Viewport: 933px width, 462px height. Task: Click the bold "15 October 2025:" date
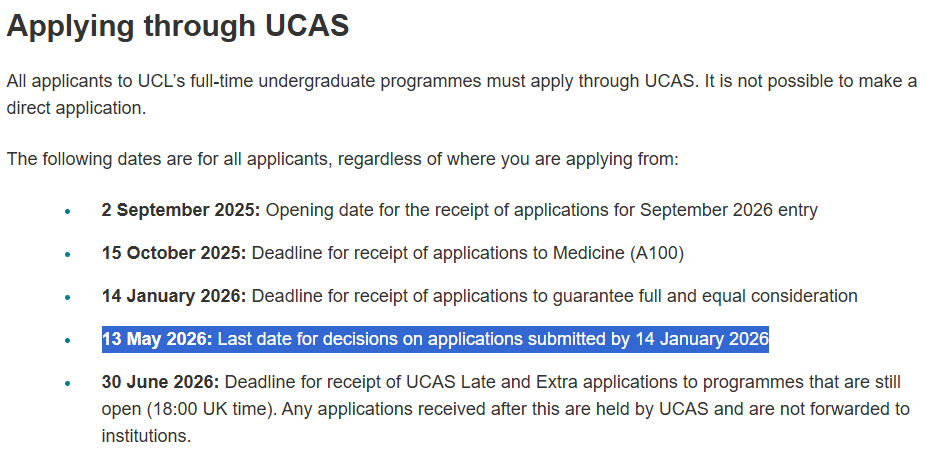(173, 253)
